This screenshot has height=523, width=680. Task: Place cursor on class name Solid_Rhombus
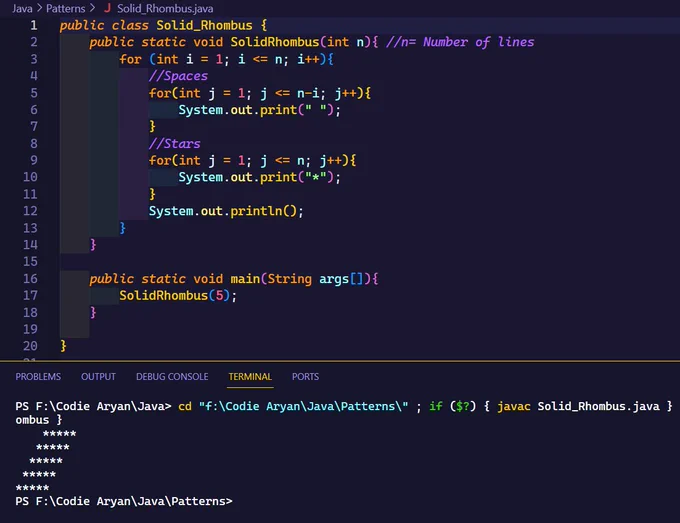pyautogui.click(x=204, y=25)
